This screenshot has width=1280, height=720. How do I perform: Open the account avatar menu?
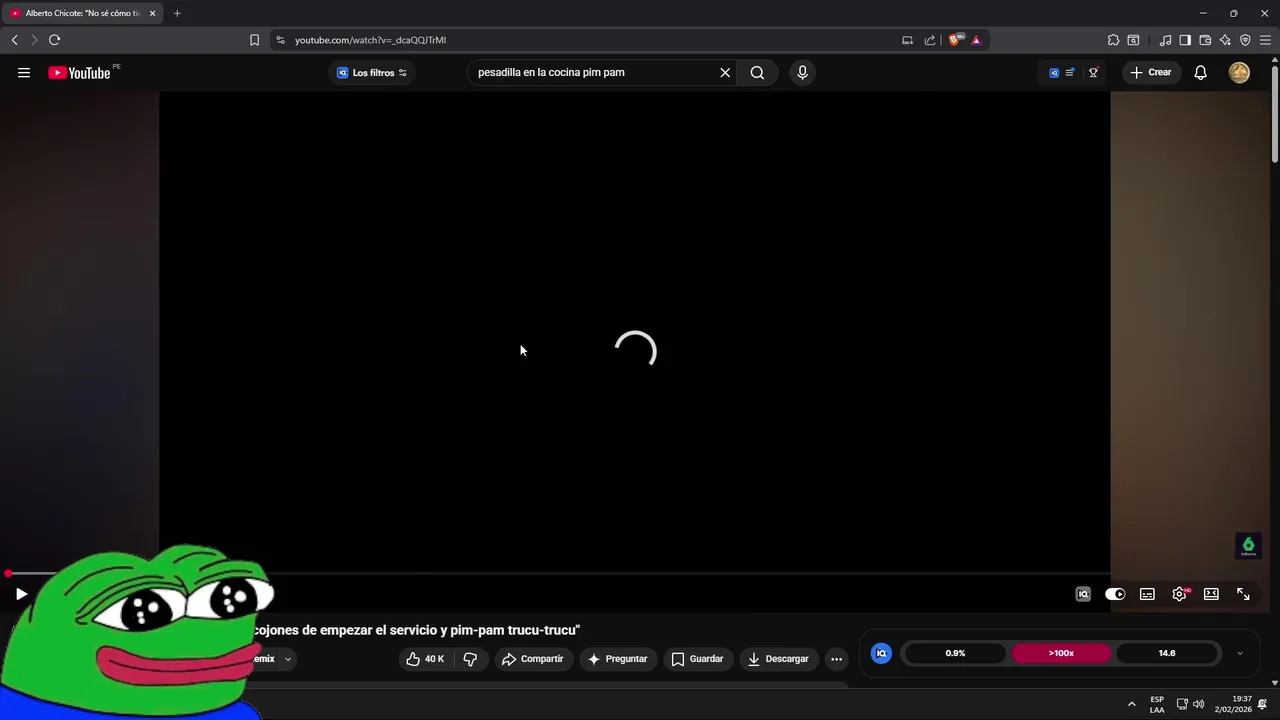tap(1239, 72)
